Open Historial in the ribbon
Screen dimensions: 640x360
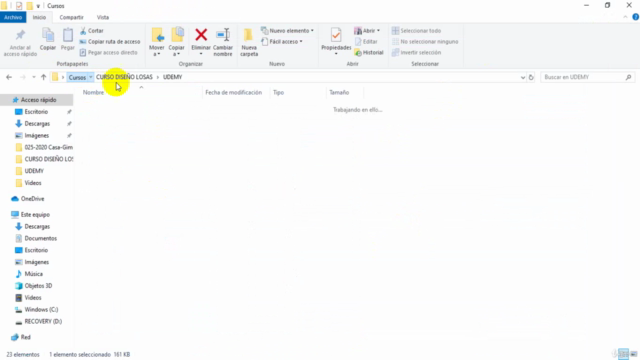[x=369, y=53]
